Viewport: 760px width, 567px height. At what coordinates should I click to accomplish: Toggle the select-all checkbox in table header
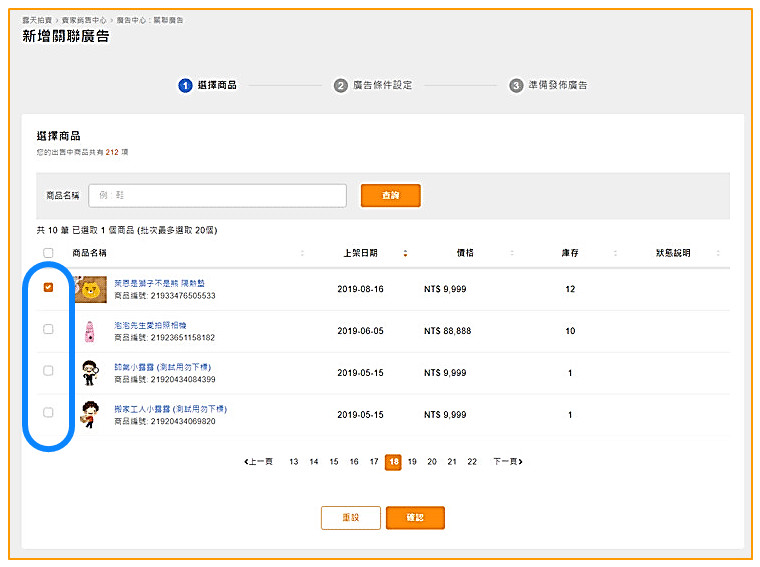[x=48, y=253]
